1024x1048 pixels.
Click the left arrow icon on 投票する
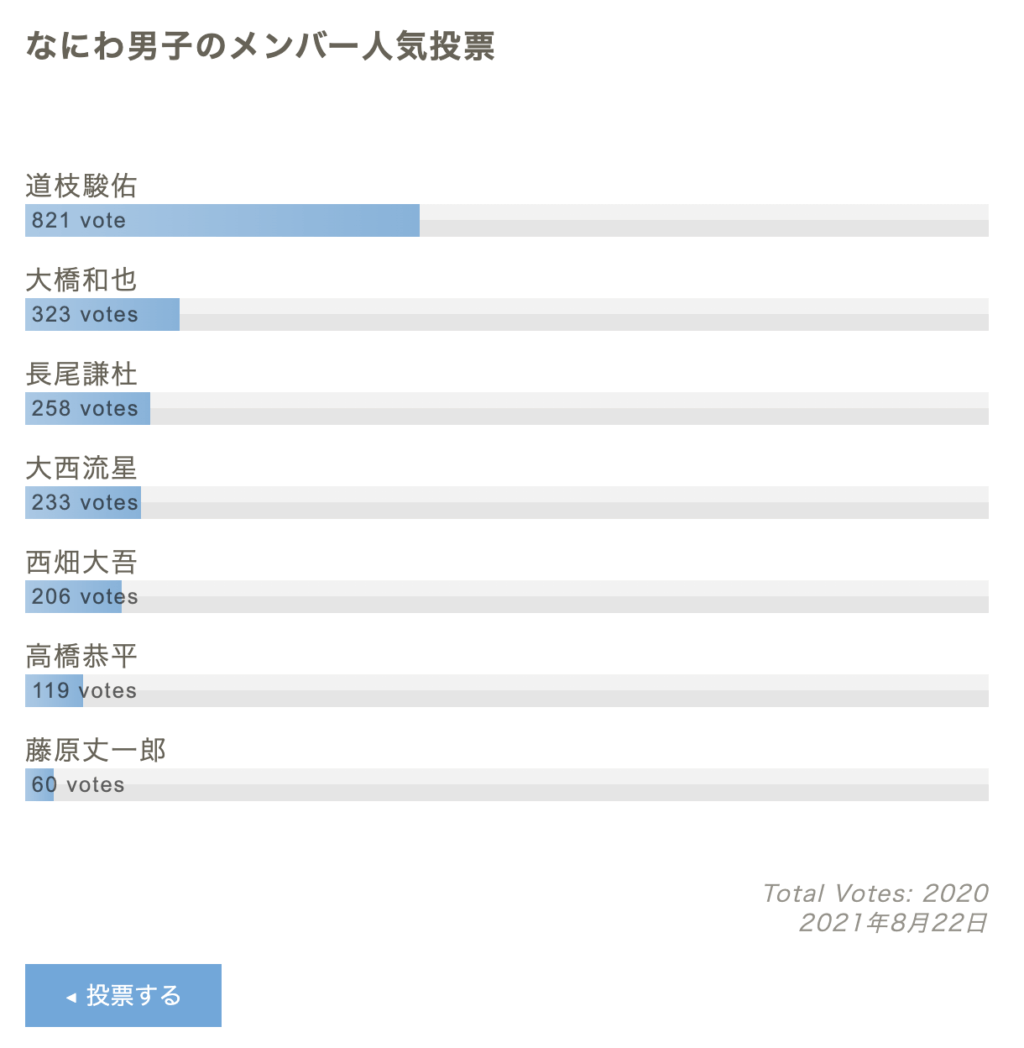coord(70,997)
